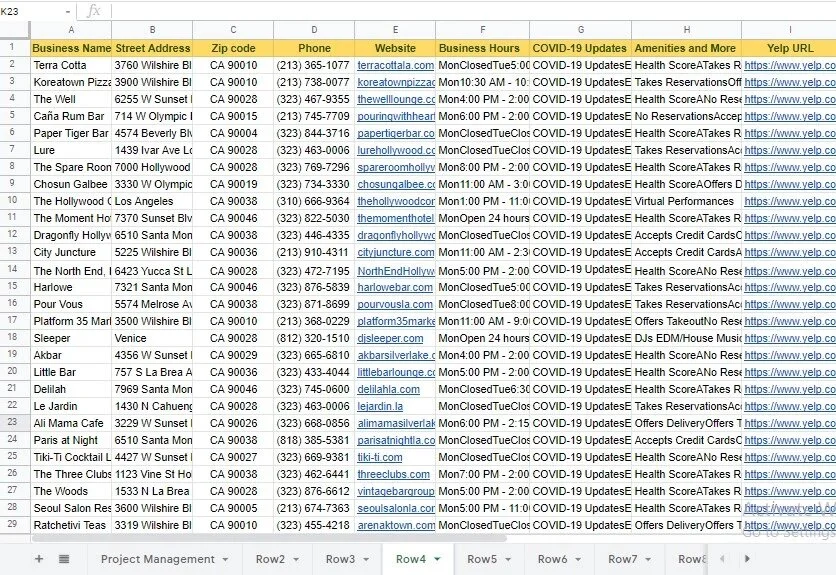
Task: Select the CA 90019 zip code cell
Action: [234, 184]
